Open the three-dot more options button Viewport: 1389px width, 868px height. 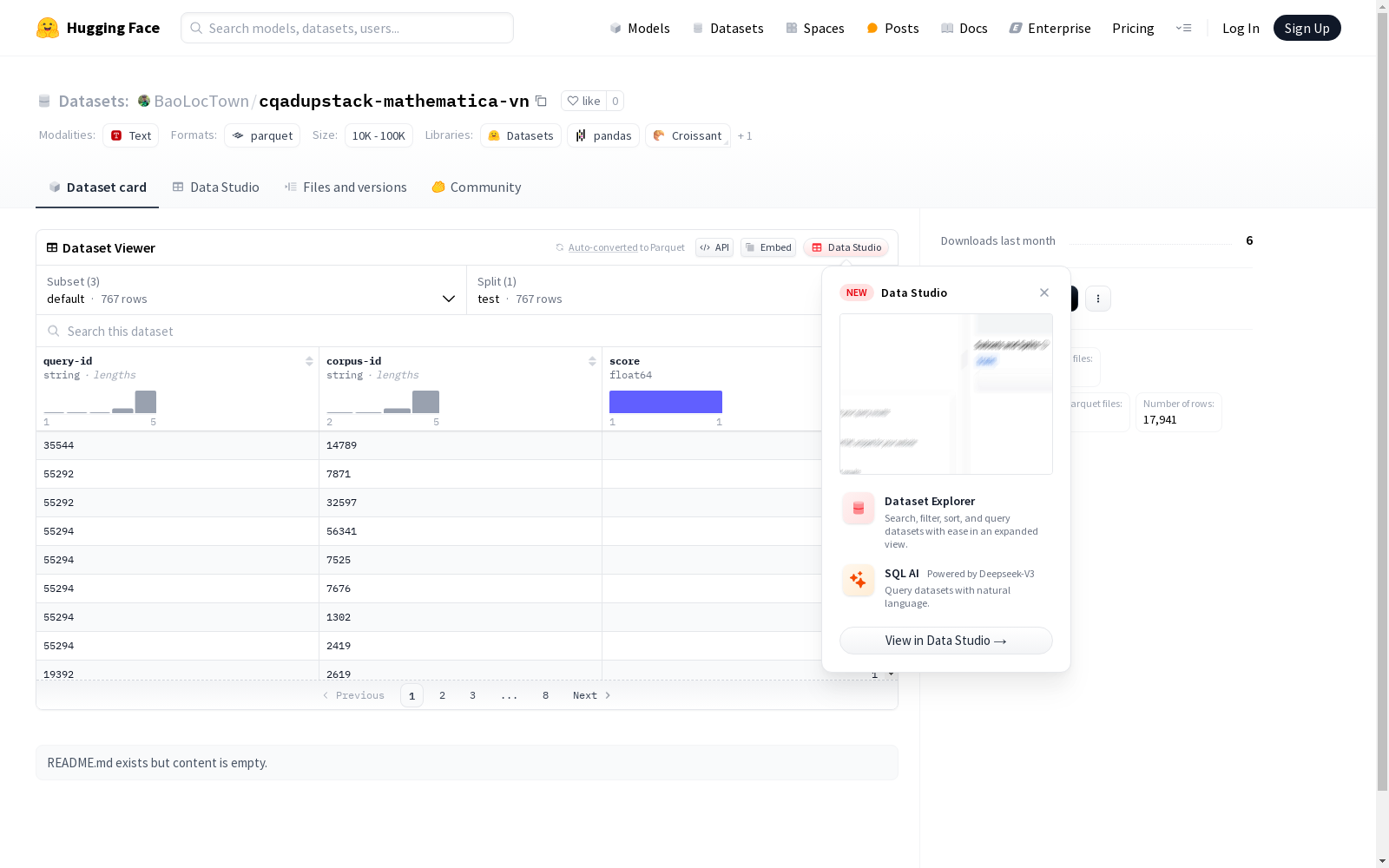(1098, 299)
